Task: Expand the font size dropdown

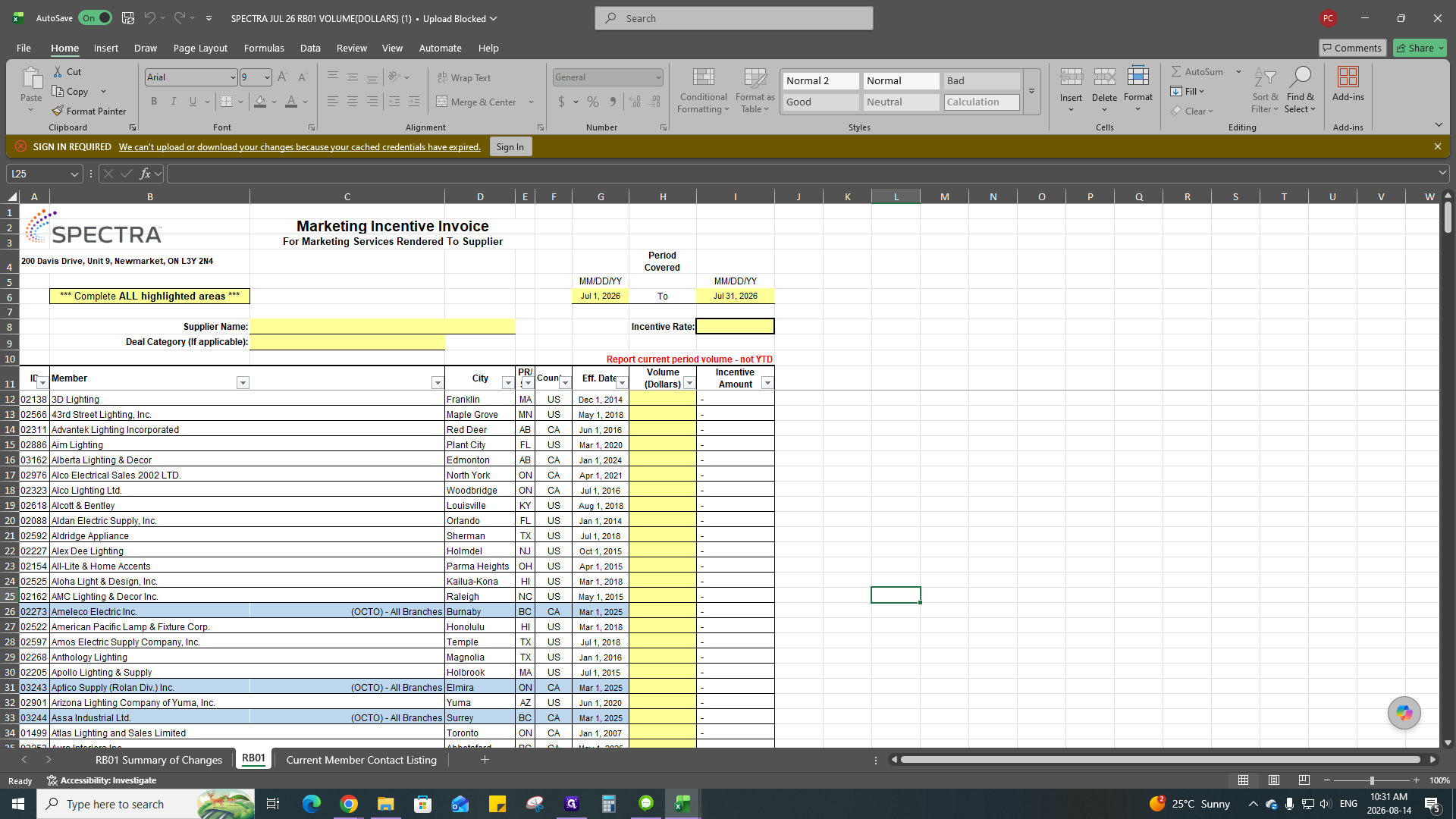Action: 267,77
